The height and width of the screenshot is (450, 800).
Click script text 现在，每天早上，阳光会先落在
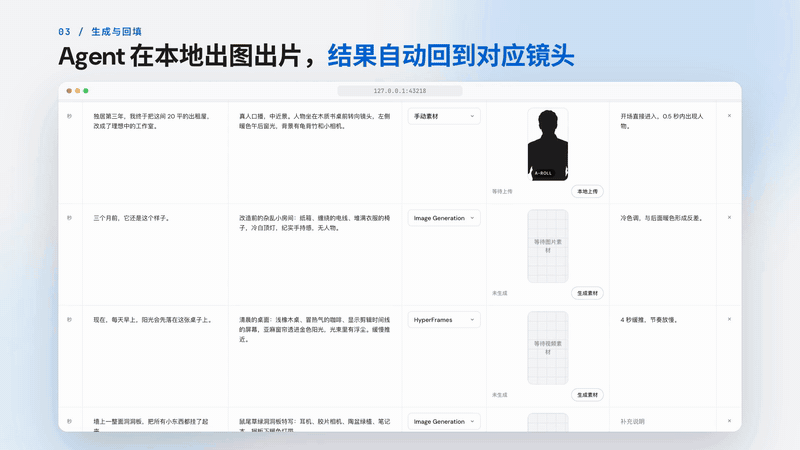(x=153, y=320)
